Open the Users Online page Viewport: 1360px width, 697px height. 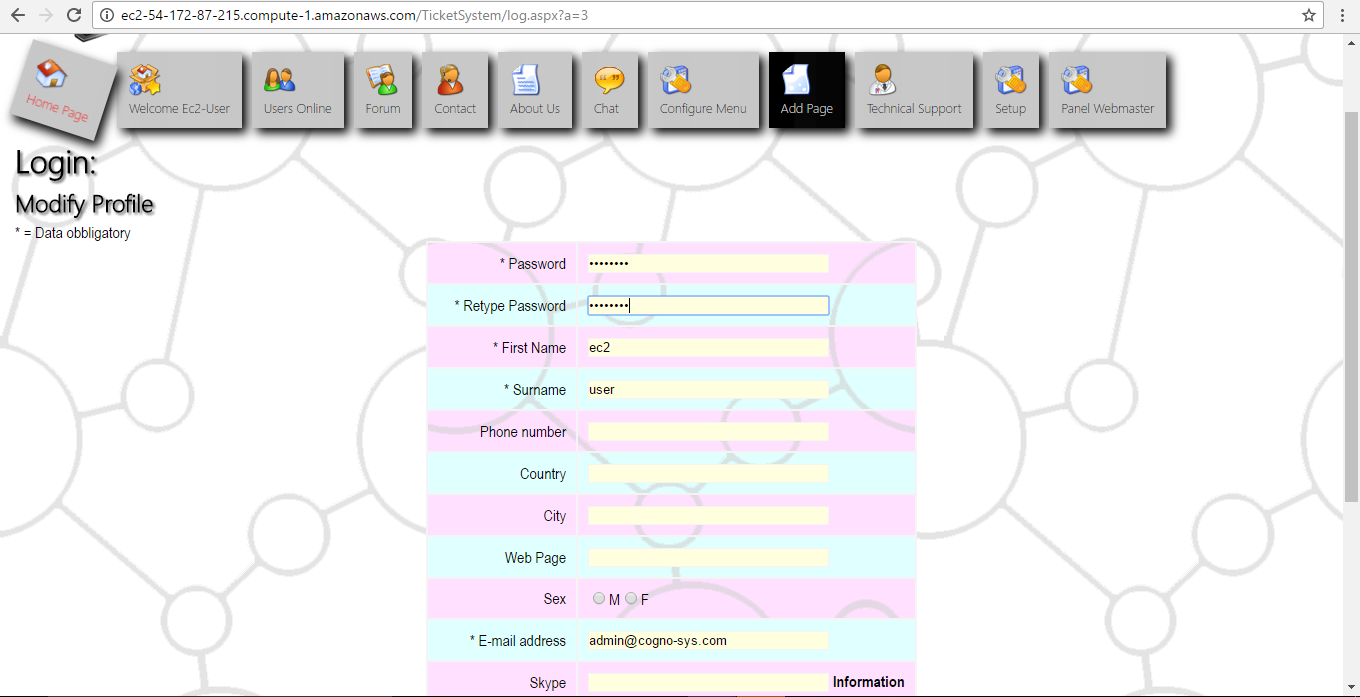click(x=297, y=90)
